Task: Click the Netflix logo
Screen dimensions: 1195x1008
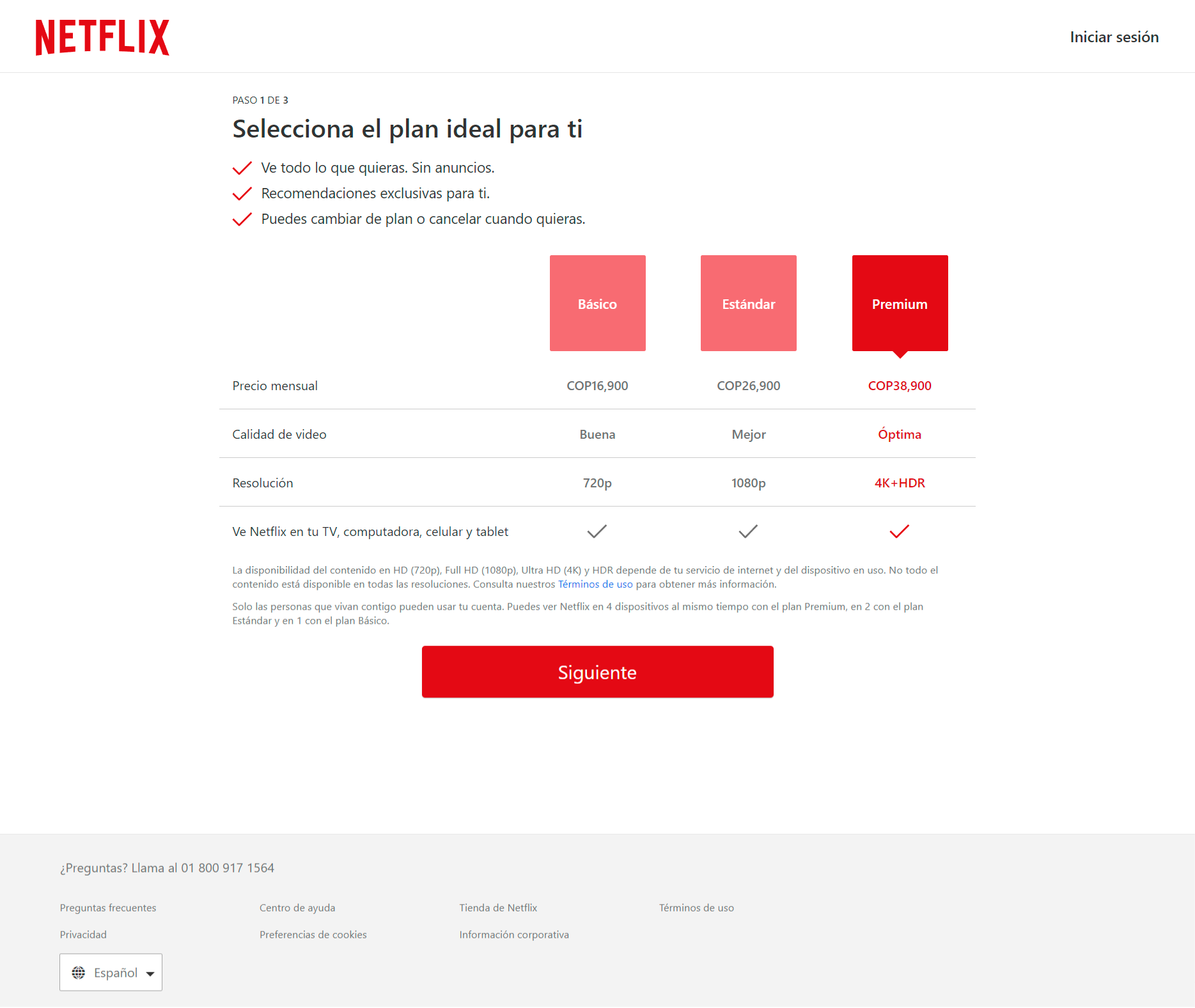Action: (102, 37)
